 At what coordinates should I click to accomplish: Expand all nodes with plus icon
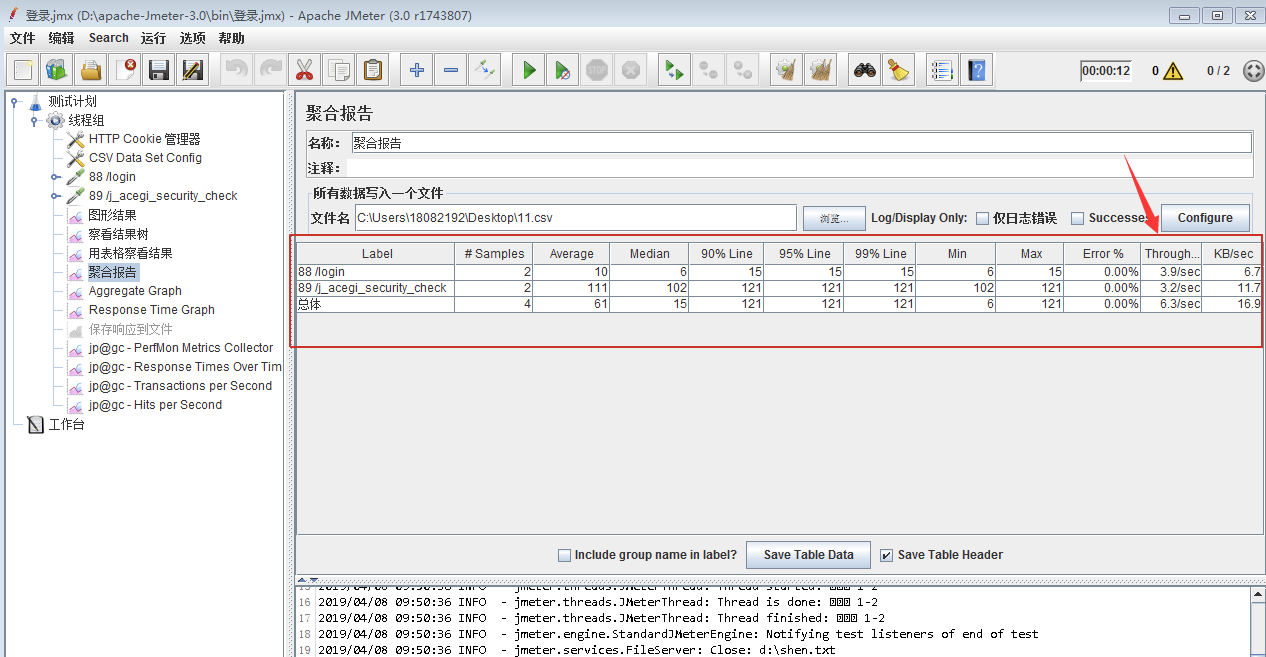(x=417, y=70)
